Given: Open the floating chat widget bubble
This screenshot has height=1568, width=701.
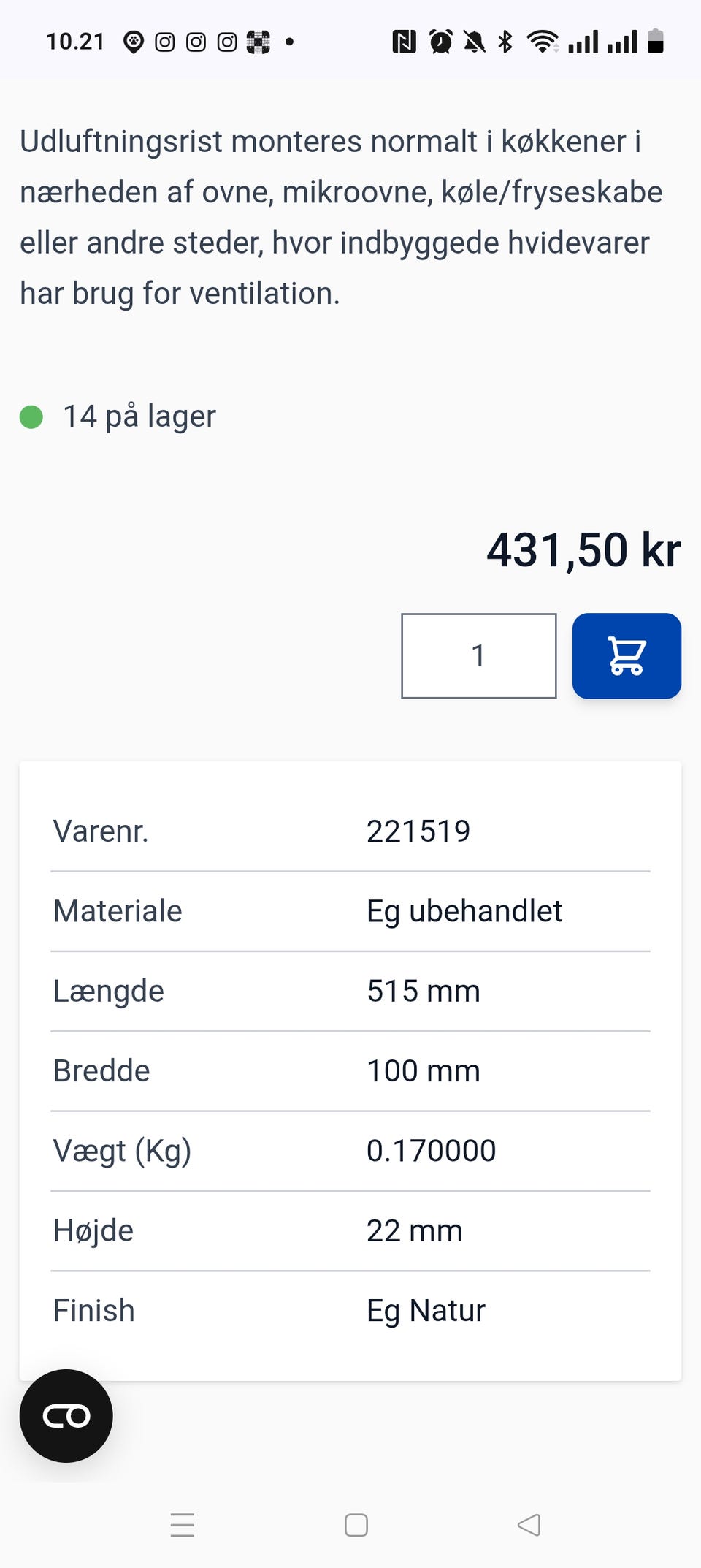Looking at the screenshot, I should pos(66,1415).
